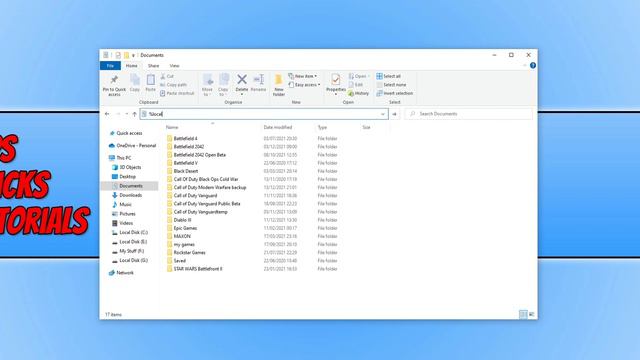Open the Easy access dropdown
The image size is (640, 360).
click(304, 85)
